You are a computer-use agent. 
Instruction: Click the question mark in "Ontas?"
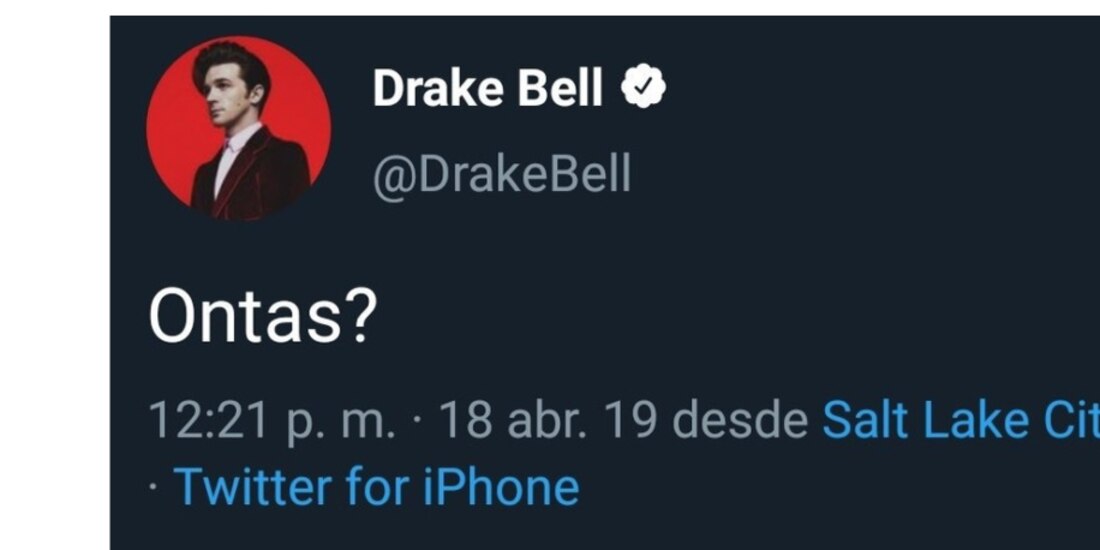click(364, 317)
